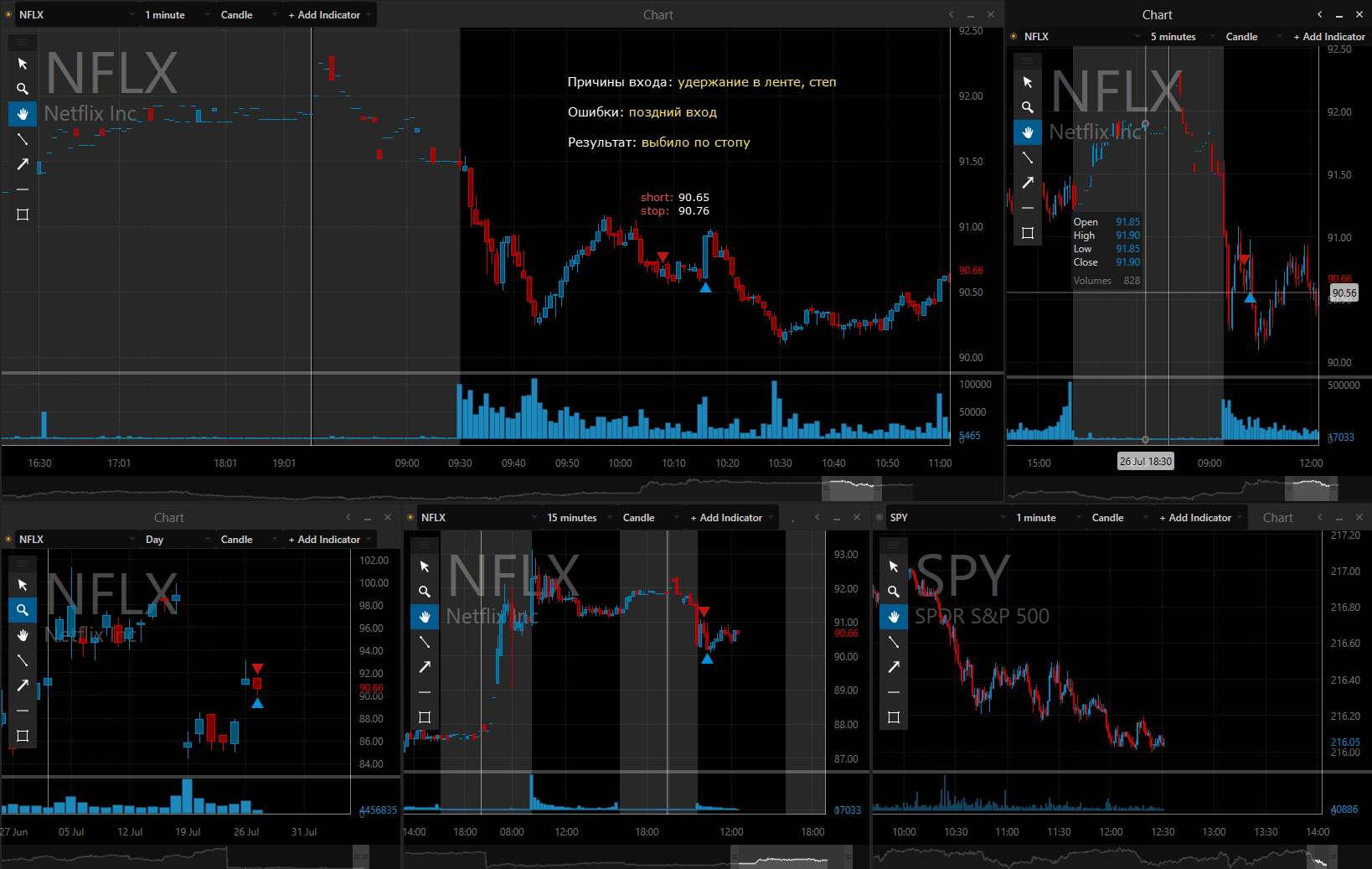Select the rectangle tool in SPY chart
The height and width of the screenshot is (869, 1372).
tap(894, 717)
